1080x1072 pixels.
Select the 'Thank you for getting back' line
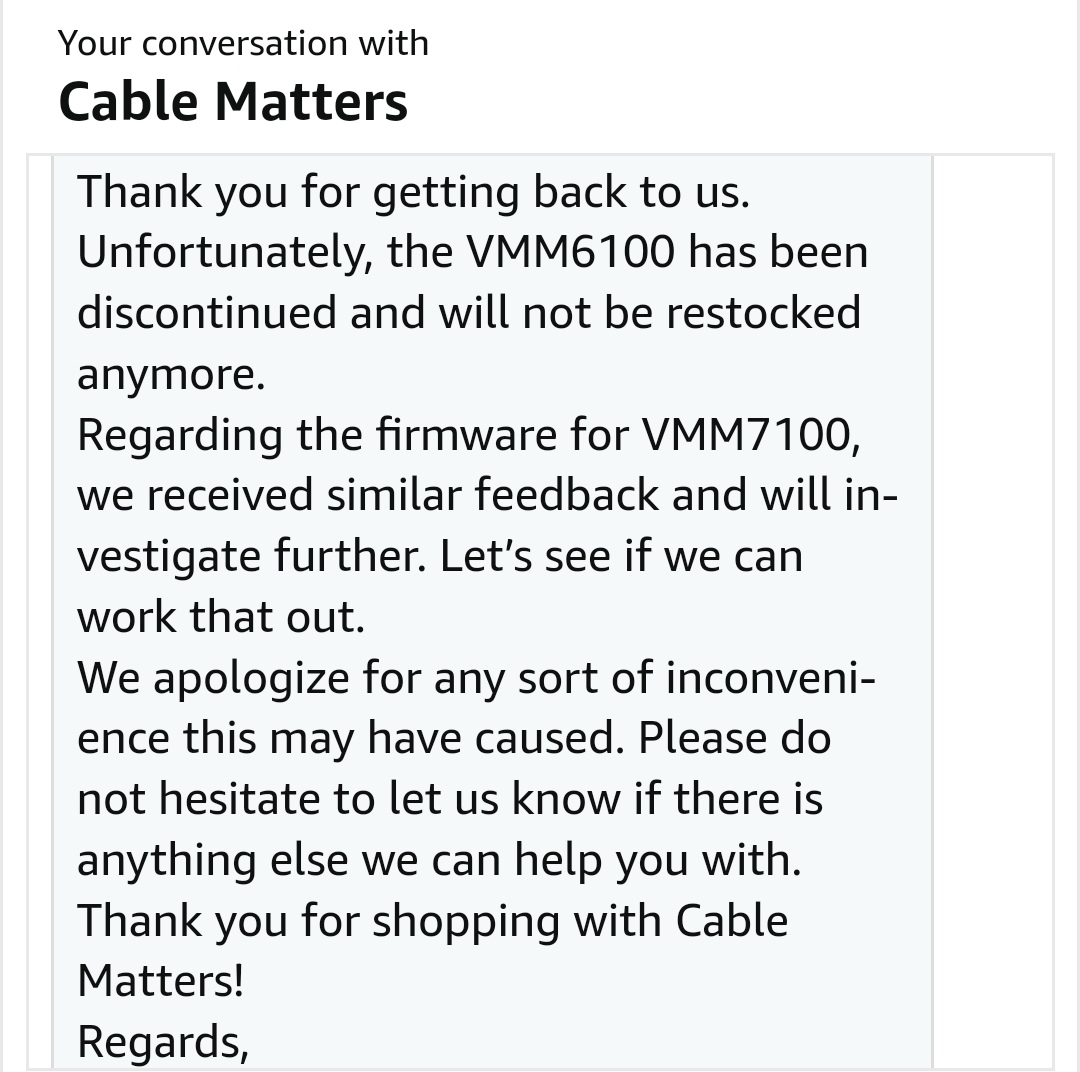tap(413, 191)
